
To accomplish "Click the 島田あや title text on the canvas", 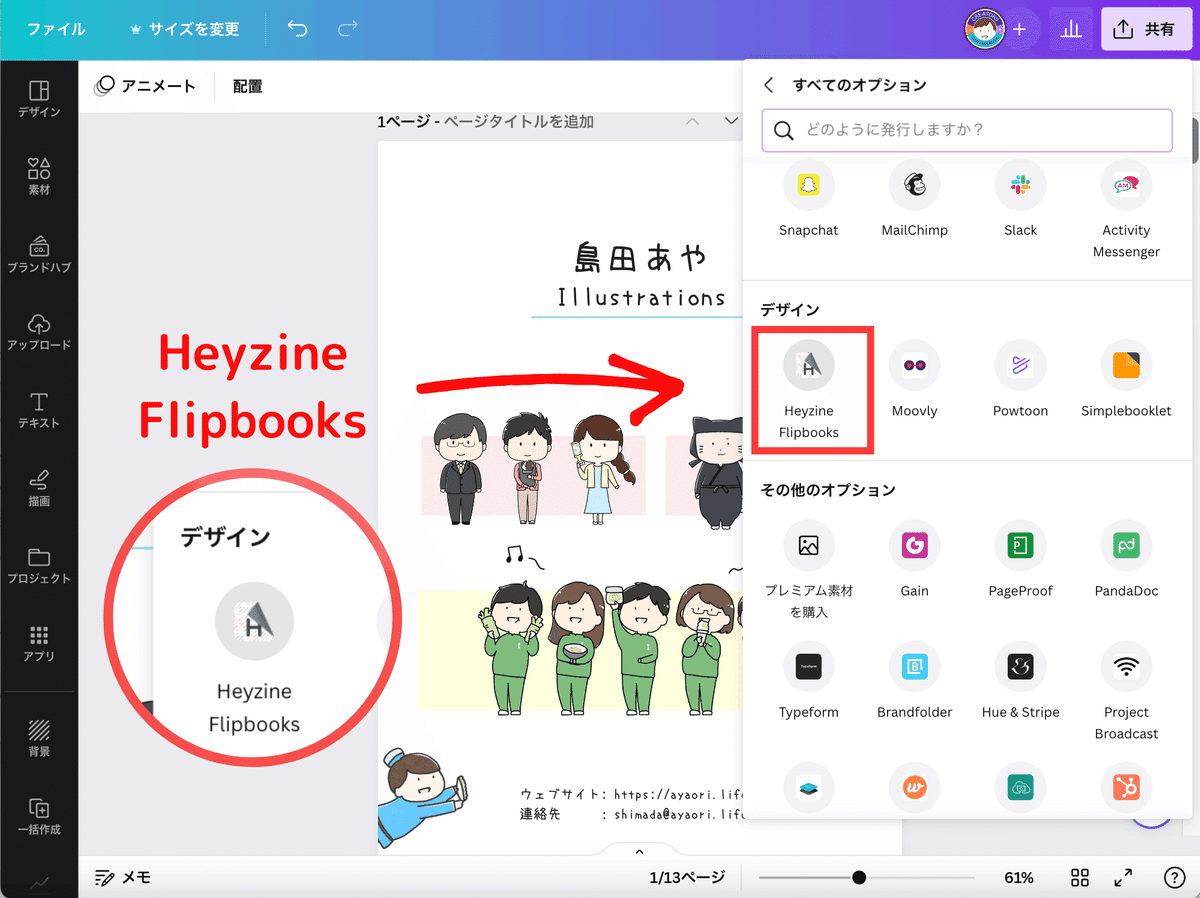I will click(640, 257).
